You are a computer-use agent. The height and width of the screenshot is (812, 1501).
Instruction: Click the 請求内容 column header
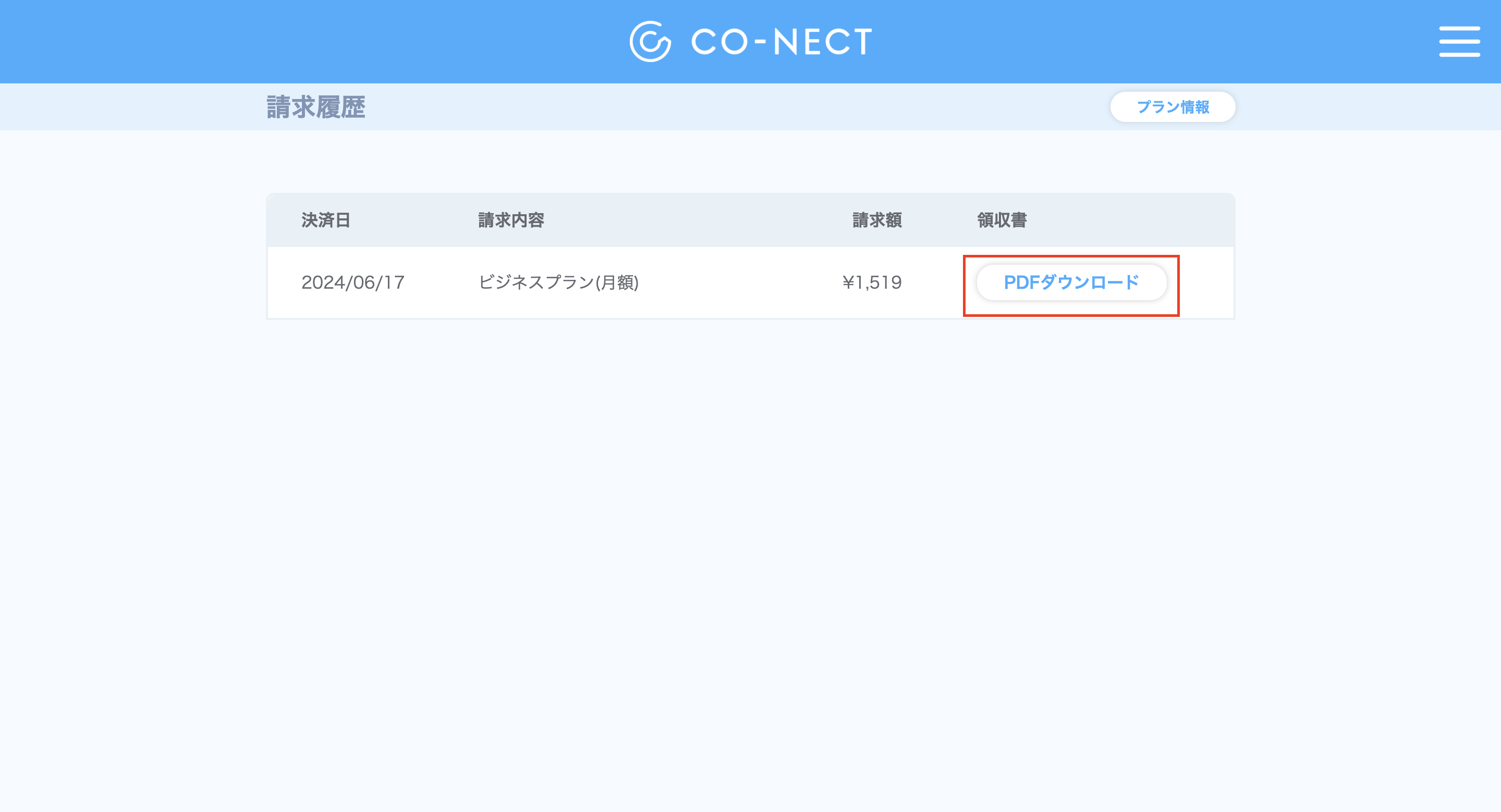tap(511, 220)
